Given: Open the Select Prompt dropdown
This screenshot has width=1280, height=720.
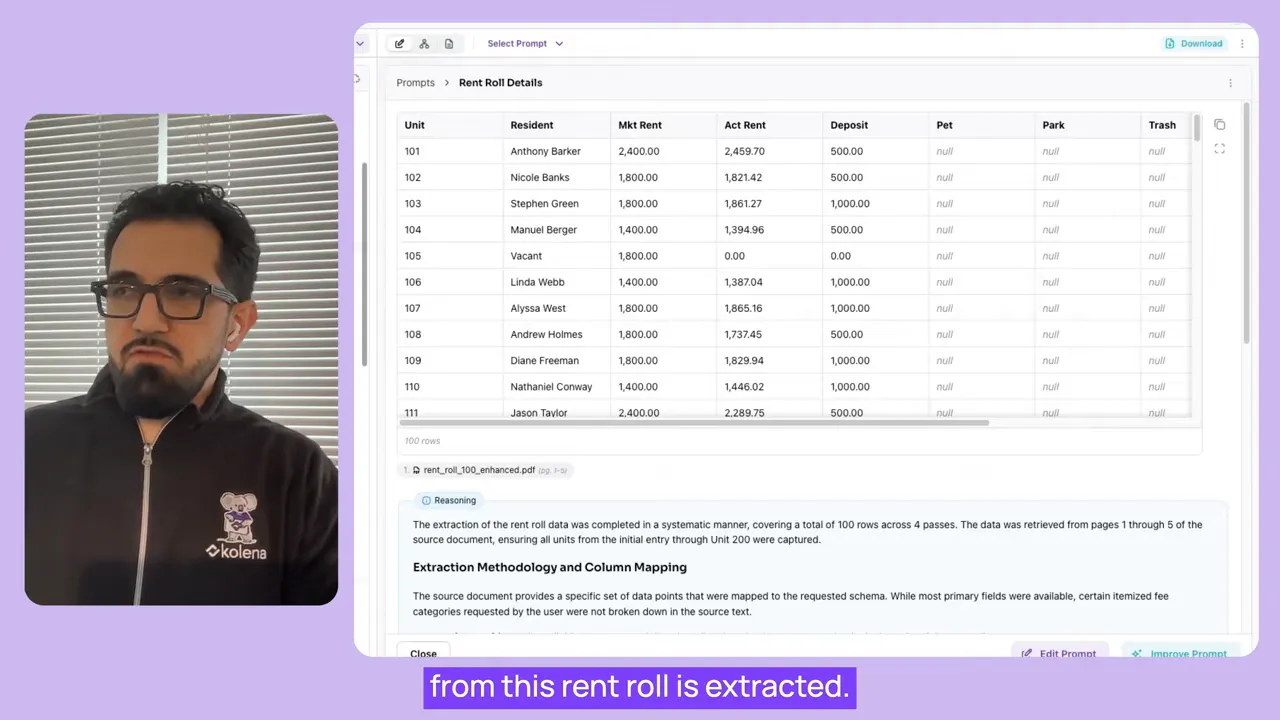Looking at the screenshot, I should tap(524, 43).
